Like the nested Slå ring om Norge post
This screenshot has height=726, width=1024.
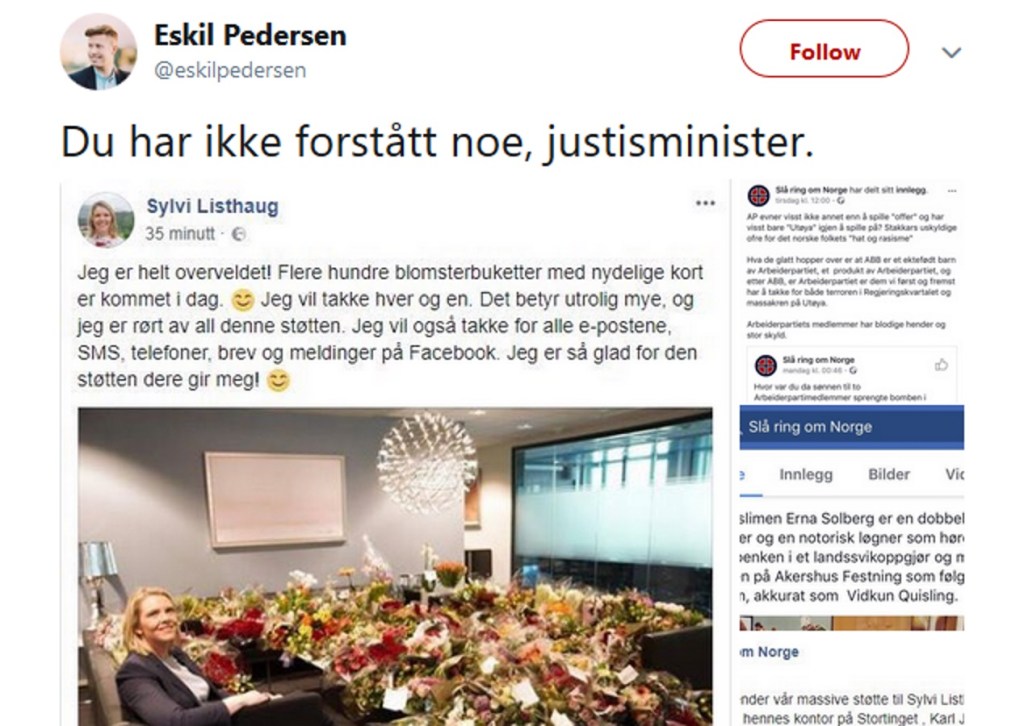coord(941,365)
